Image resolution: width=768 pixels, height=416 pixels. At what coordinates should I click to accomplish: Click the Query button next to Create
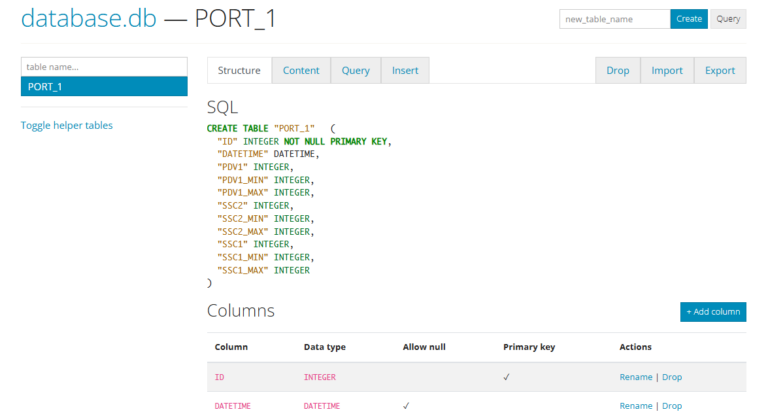(x=728, y=19)
